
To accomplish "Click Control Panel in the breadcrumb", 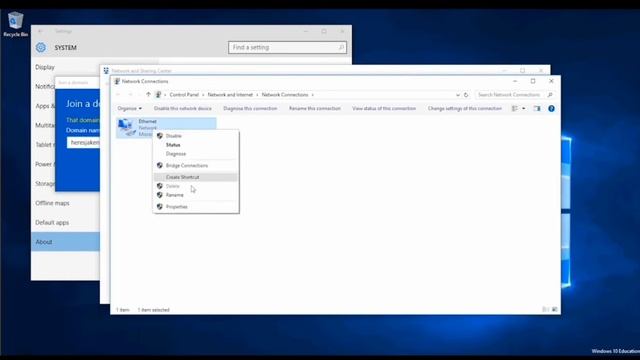I will pyautogui.click(x=184, y=95).
